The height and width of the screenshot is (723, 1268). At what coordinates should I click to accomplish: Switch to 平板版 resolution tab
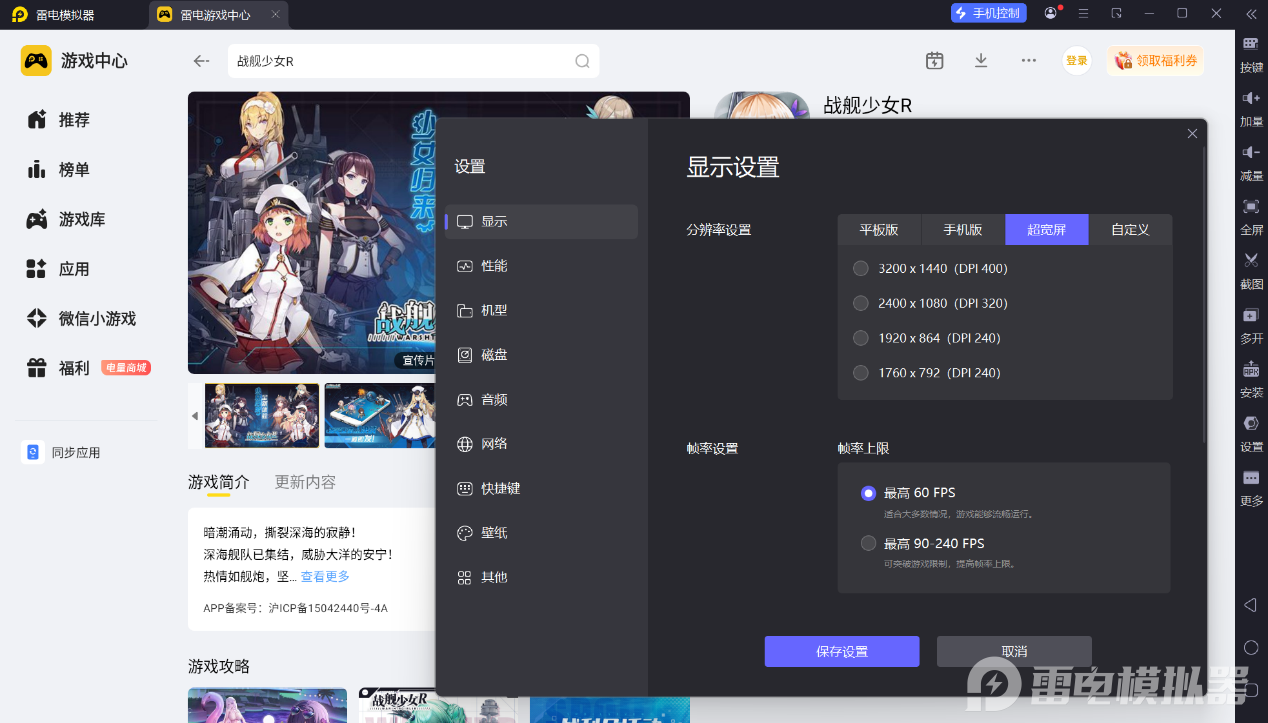click(879, 230)
